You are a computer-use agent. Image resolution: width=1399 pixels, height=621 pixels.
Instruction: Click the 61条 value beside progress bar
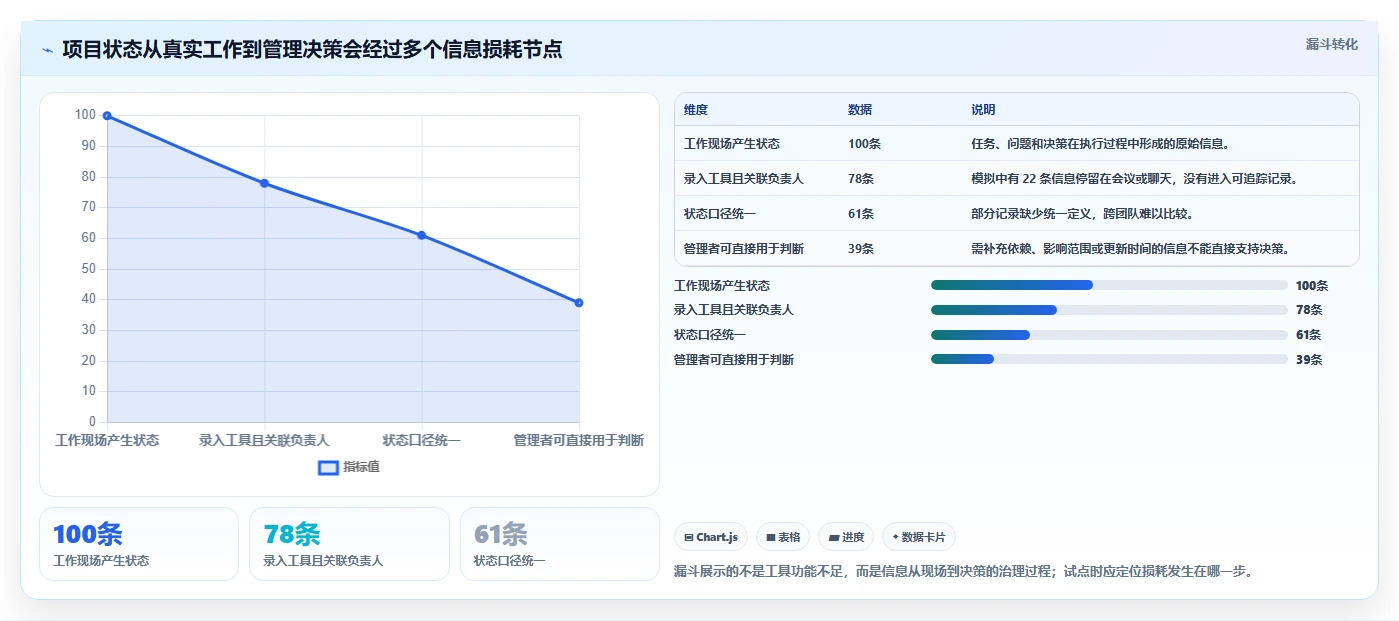[x=1309, y=335]
